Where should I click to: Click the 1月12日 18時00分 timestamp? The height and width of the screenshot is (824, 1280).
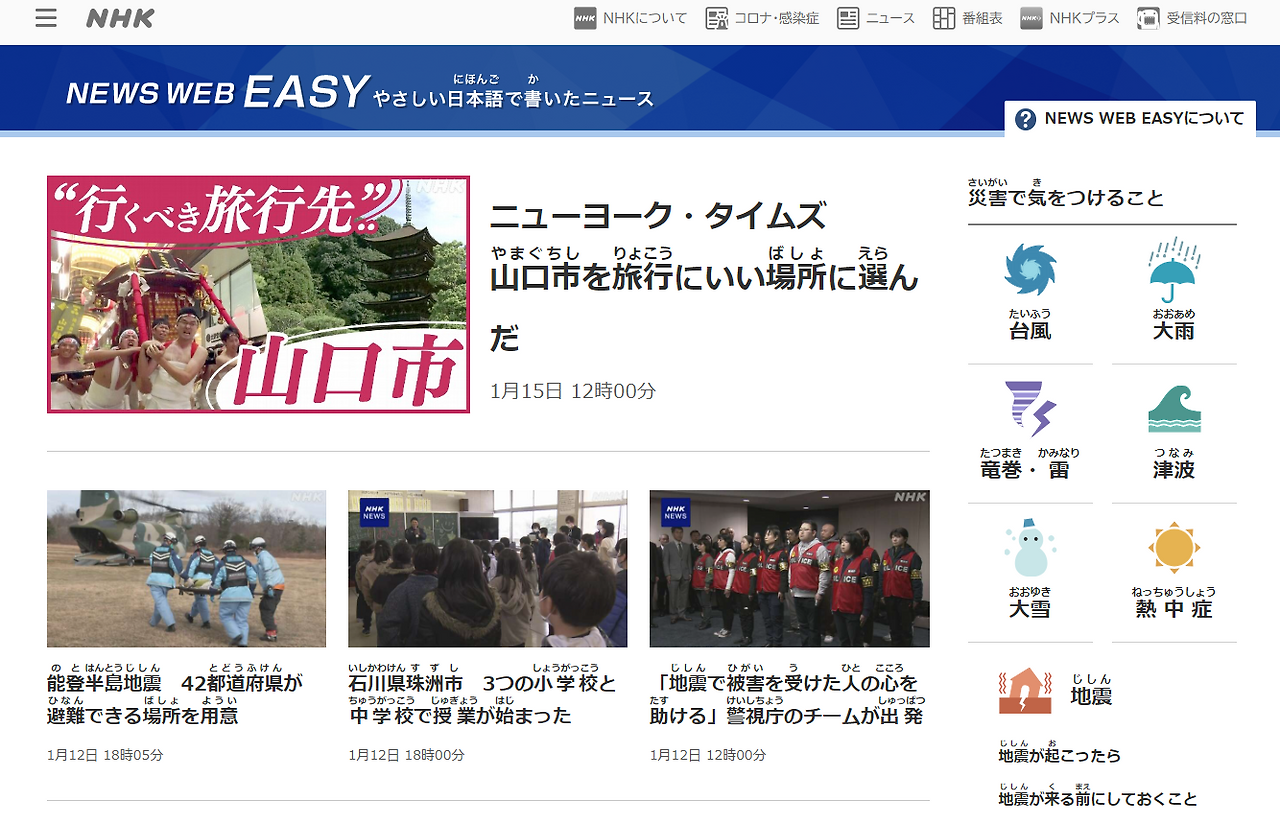(407, 755)
